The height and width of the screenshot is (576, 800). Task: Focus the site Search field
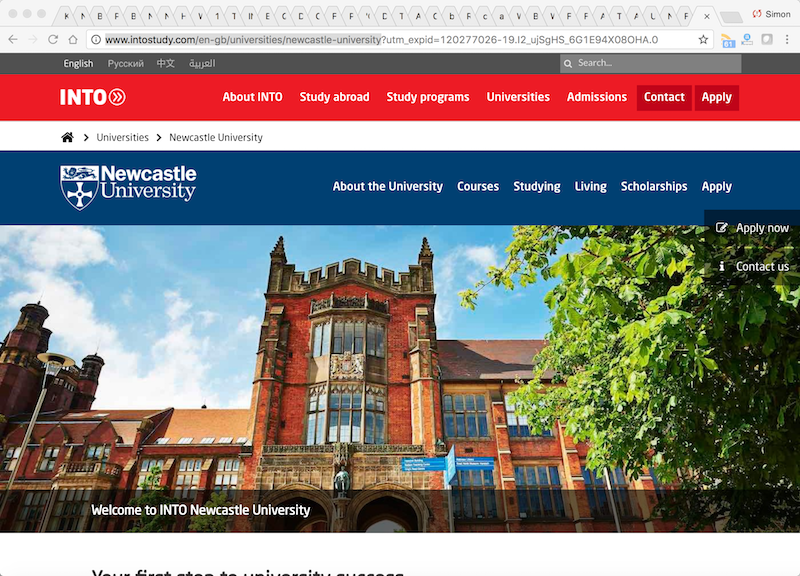(x=655, y=63)
